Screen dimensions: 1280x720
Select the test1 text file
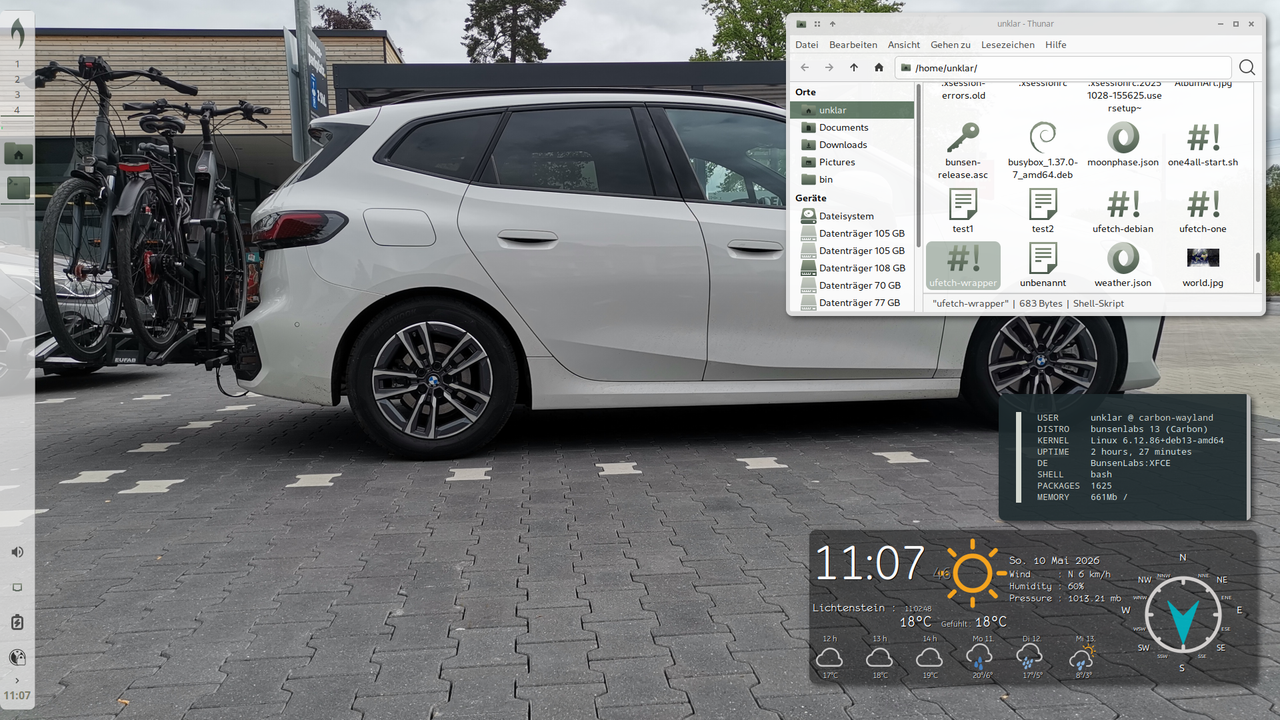963,211
